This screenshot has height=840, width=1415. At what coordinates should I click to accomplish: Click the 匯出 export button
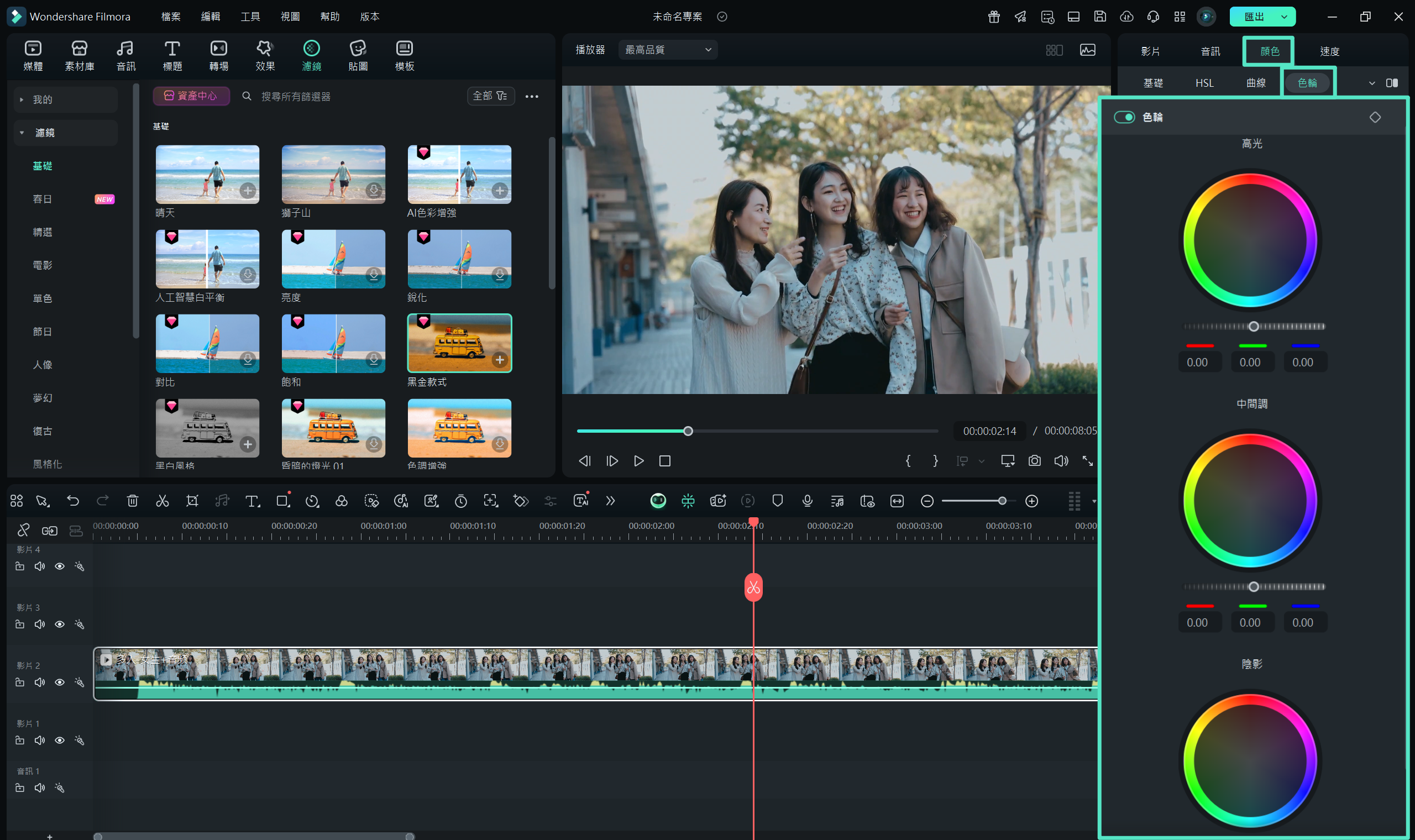[x=1254, y=17]
